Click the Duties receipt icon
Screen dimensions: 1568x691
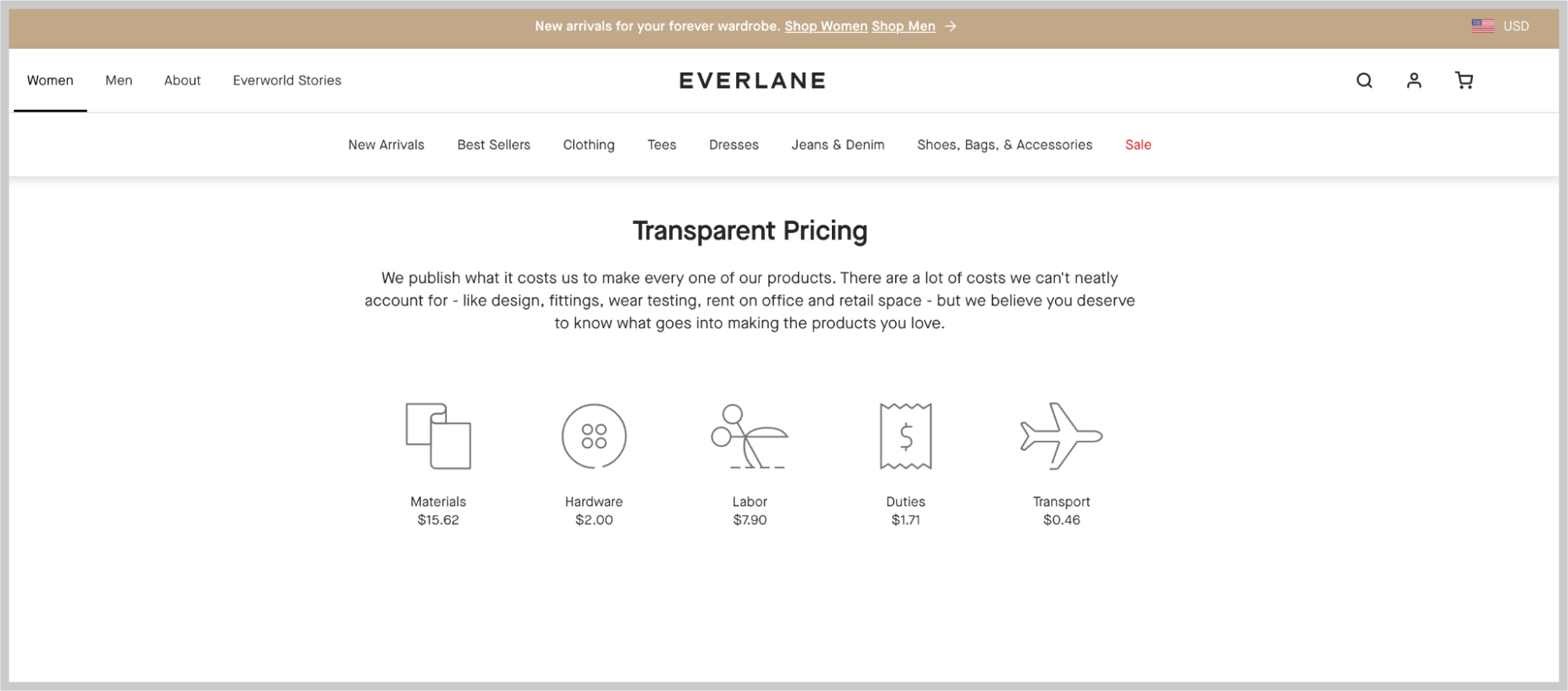(x=905, y=437)
